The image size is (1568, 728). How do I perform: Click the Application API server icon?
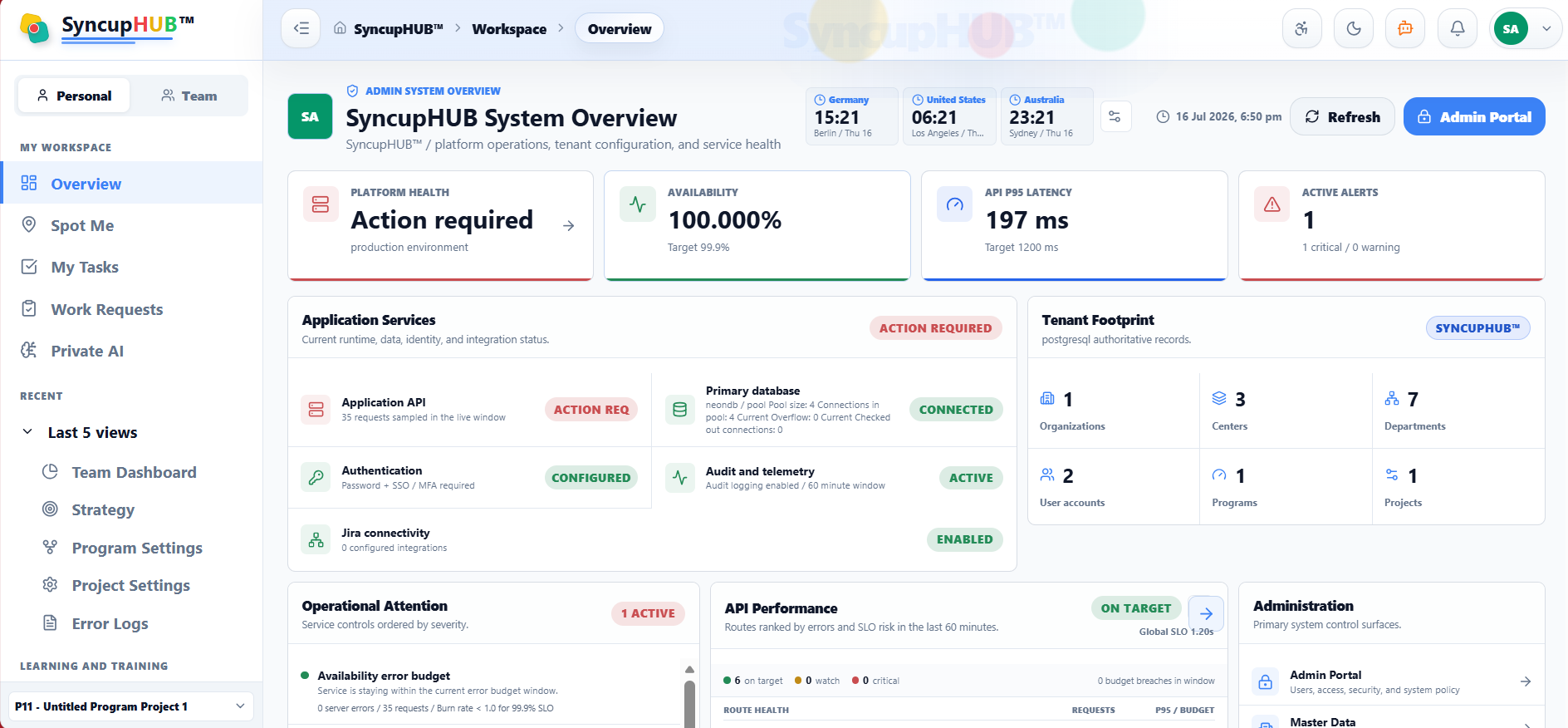click(x=316, y=409)
